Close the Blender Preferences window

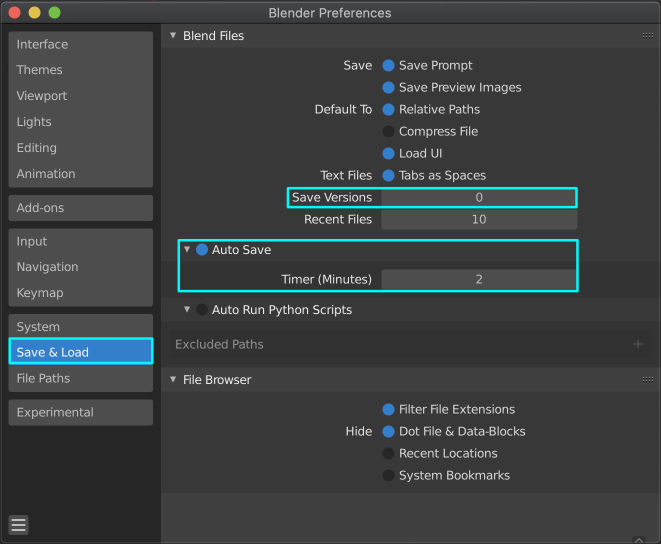point(15,13)
